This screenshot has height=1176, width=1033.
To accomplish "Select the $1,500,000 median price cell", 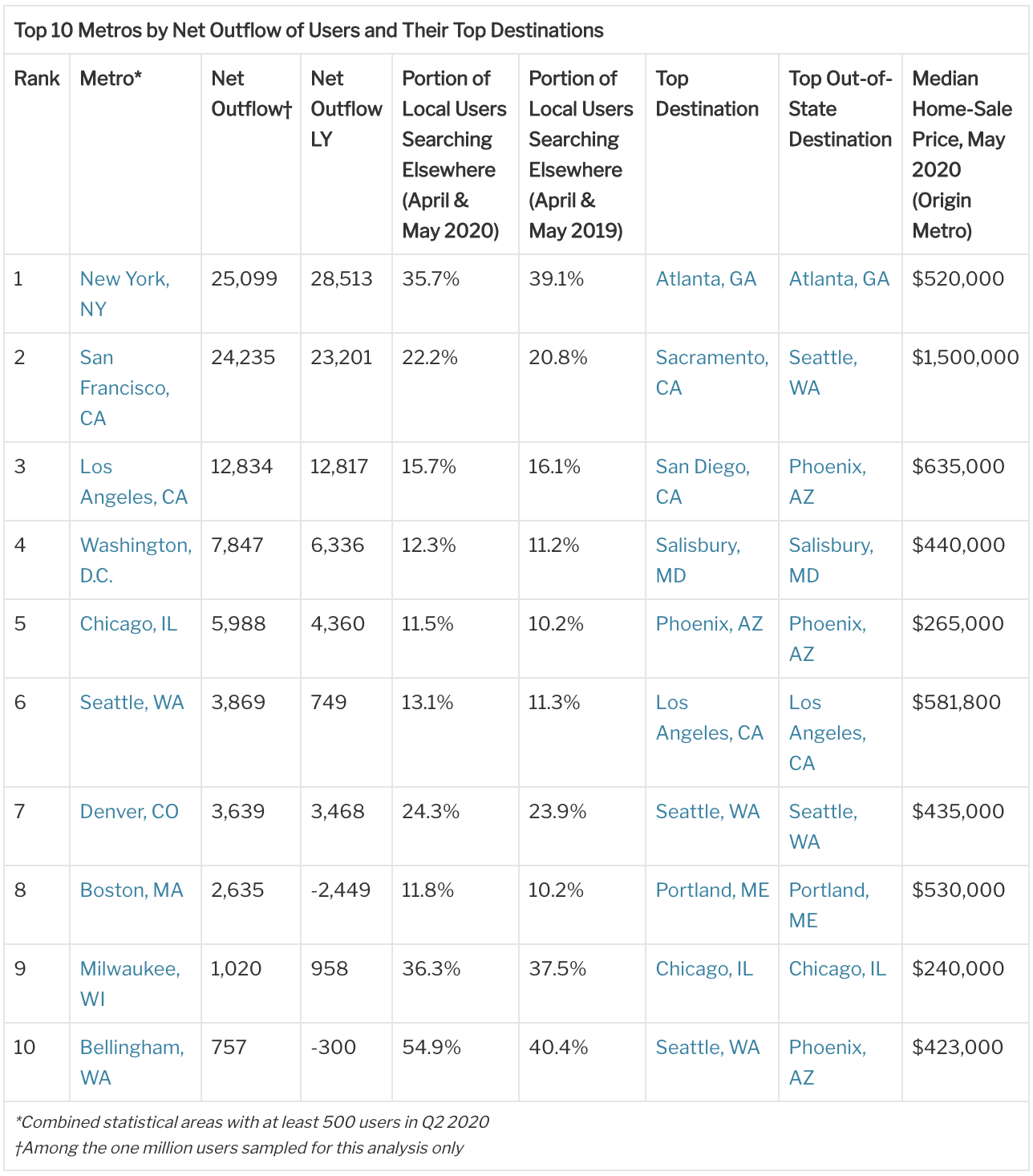I will click(966, 357).
